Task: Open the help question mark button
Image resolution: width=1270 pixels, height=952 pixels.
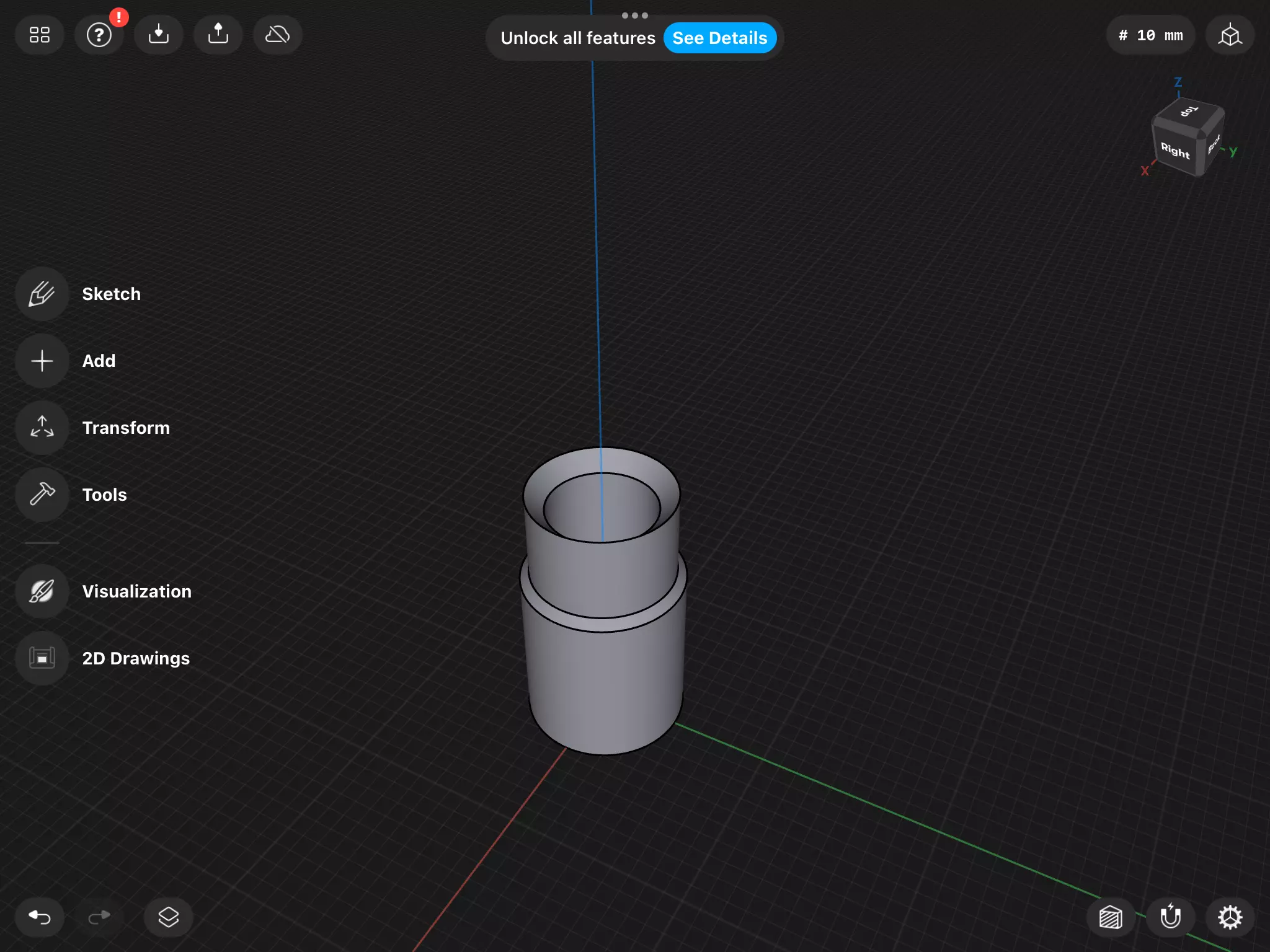Action: point(99,35)
